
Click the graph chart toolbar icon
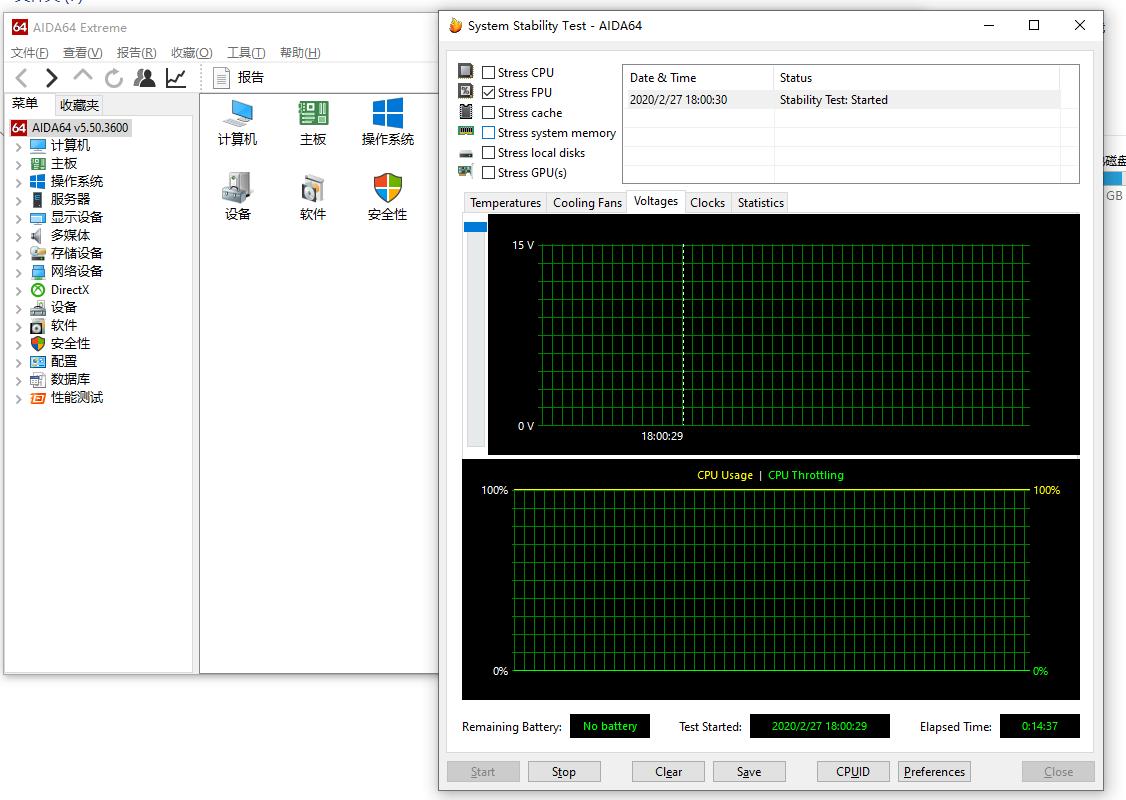click(x=176, y=78)
